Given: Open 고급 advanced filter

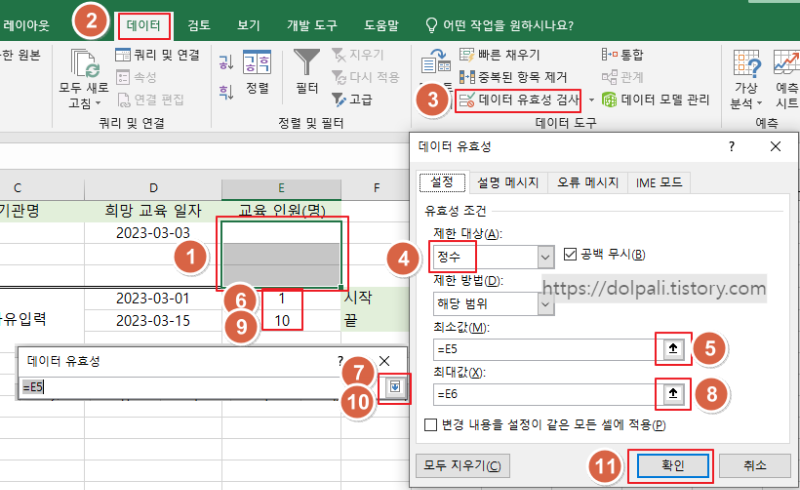Looking at the screenshot, I should point(352,100).
